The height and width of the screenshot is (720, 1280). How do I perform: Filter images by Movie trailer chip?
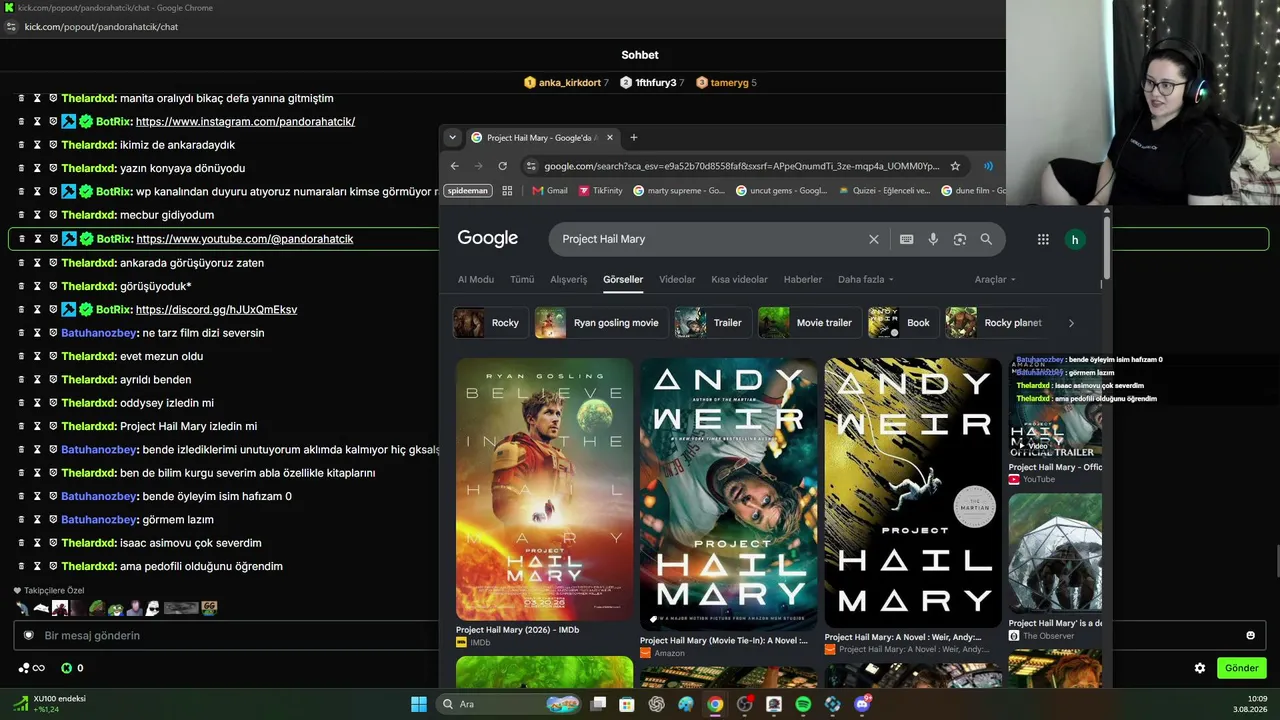tap(809, 323)
